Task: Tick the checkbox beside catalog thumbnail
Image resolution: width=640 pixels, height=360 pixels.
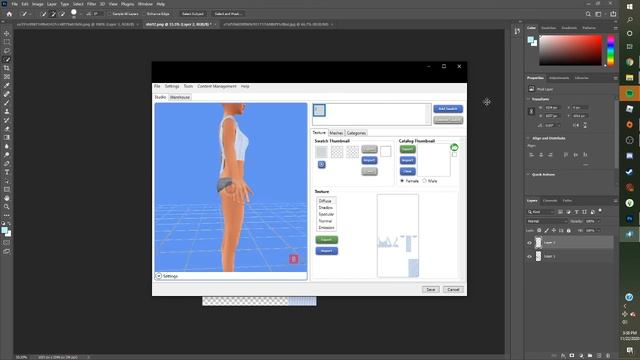Action: pyautogui.click(x=454, y=155)
